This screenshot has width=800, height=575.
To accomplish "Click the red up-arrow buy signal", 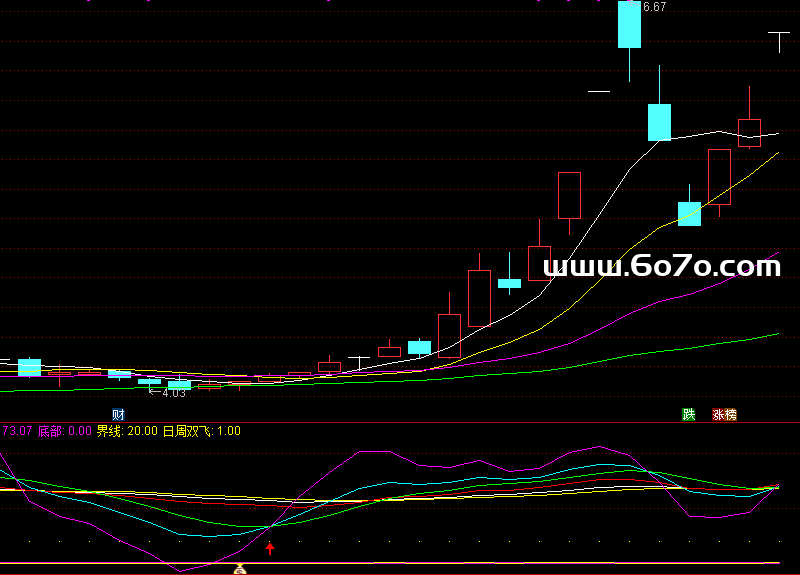I will (x=270, y=548).
